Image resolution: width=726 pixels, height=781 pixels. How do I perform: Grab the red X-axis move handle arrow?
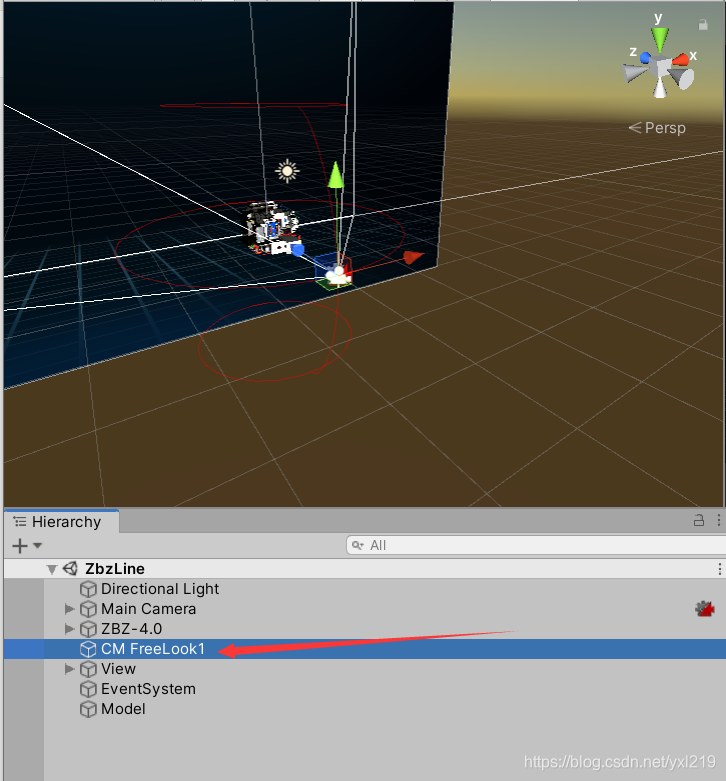click(413, 257)
